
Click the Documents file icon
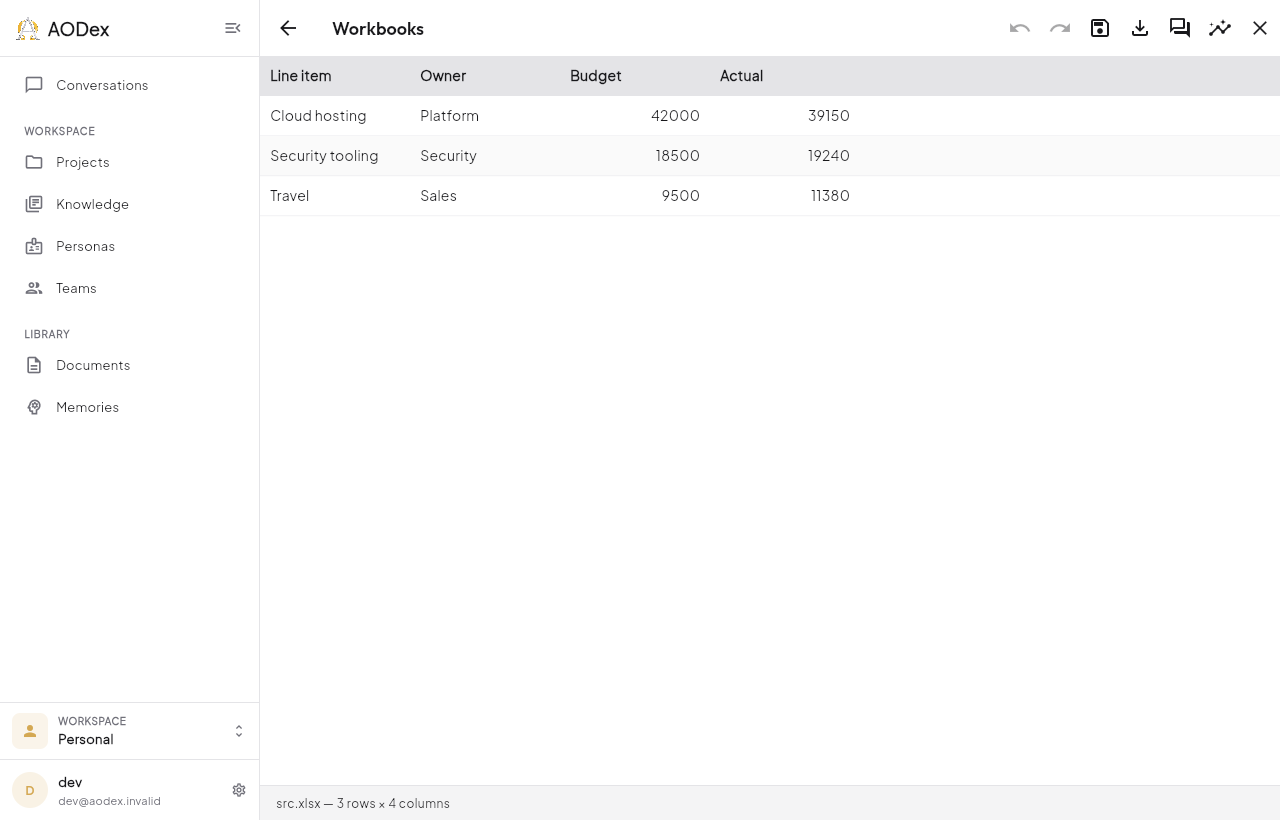(34, 365)
